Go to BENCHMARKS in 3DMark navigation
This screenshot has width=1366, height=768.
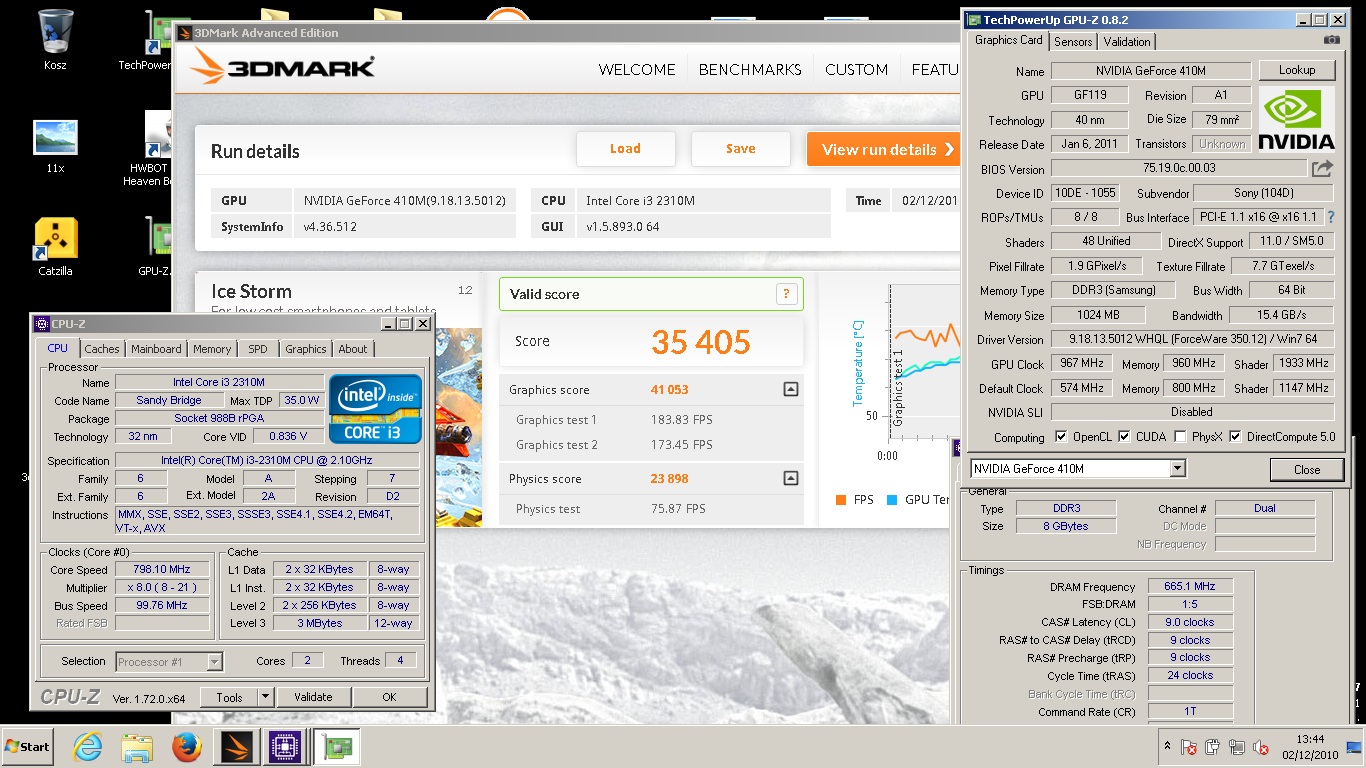[x=750, y=69]
